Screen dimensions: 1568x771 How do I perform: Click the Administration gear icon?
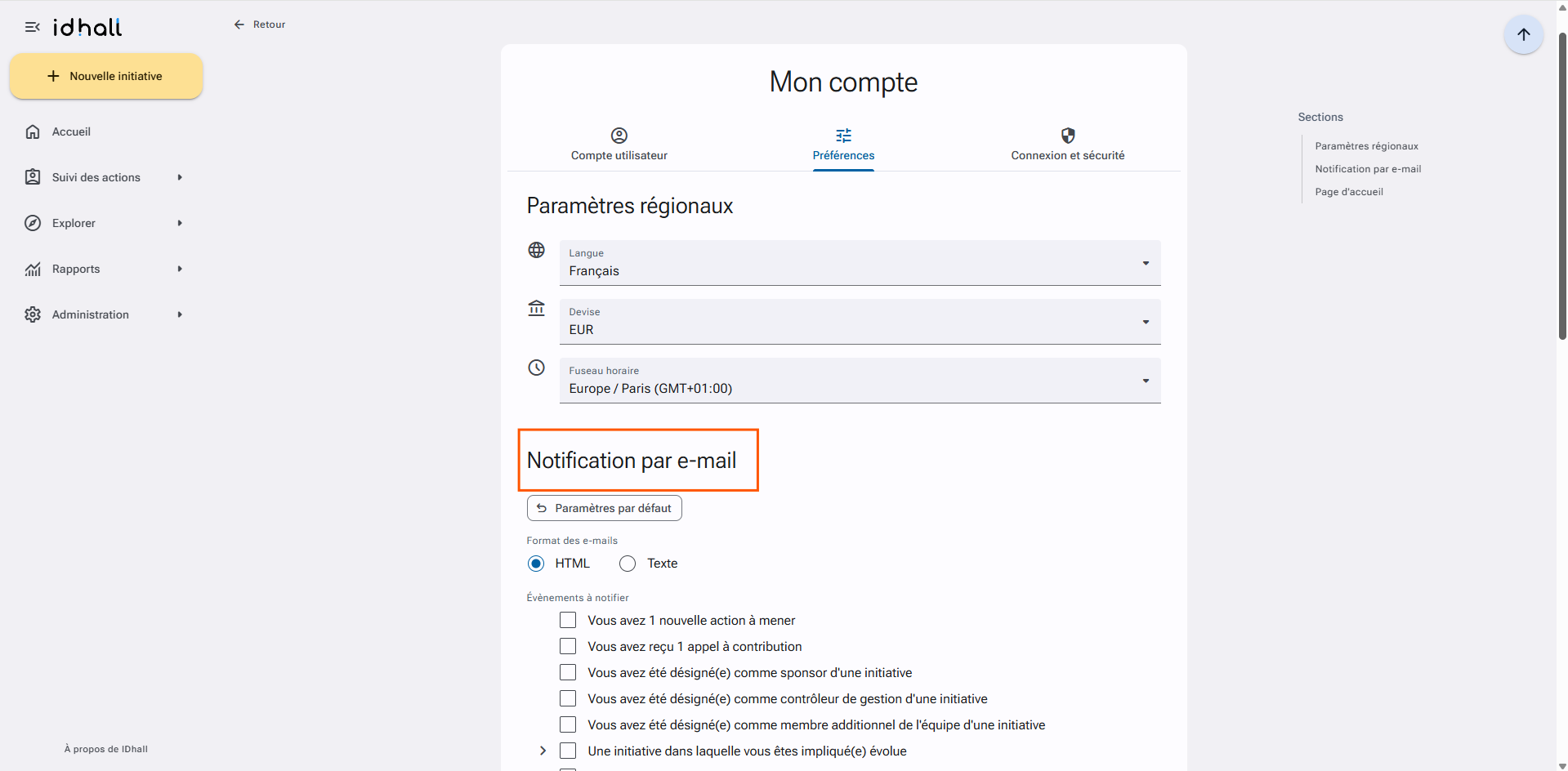tap(33, 314)
